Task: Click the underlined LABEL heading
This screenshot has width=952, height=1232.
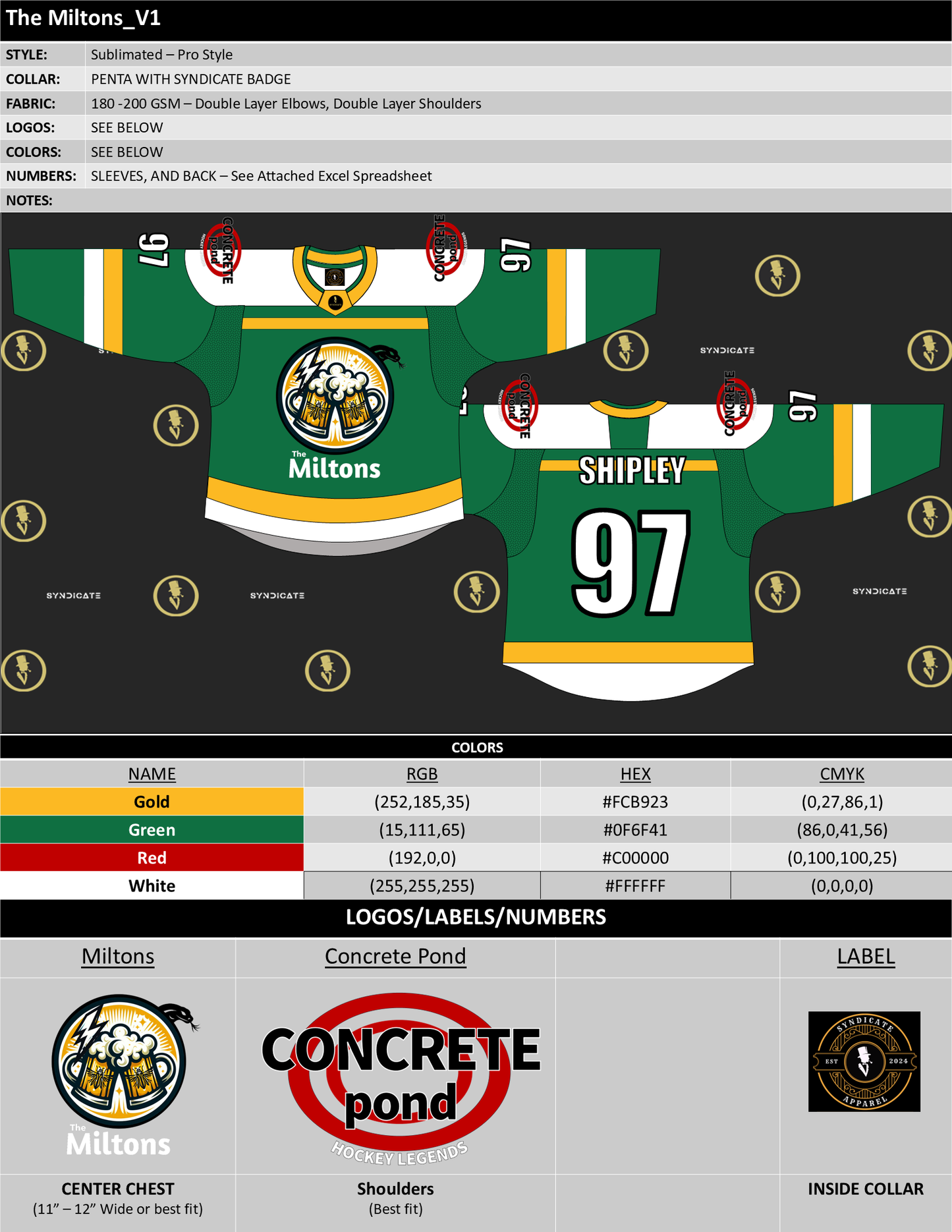Action: pyautogui.click(x=865, y=956)
